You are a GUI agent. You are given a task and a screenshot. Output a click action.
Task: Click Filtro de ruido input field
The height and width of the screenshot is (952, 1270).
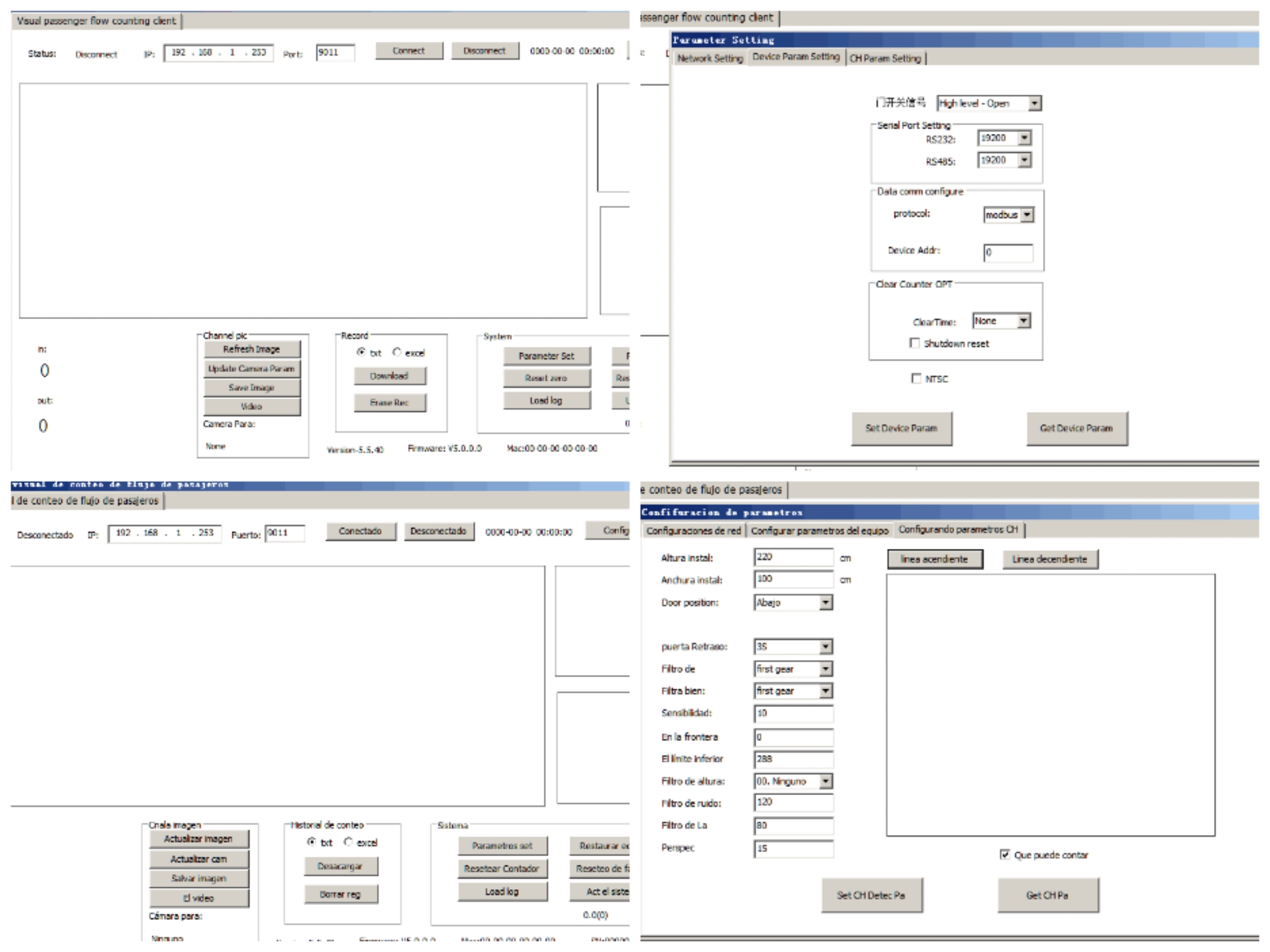coord(794,803)
